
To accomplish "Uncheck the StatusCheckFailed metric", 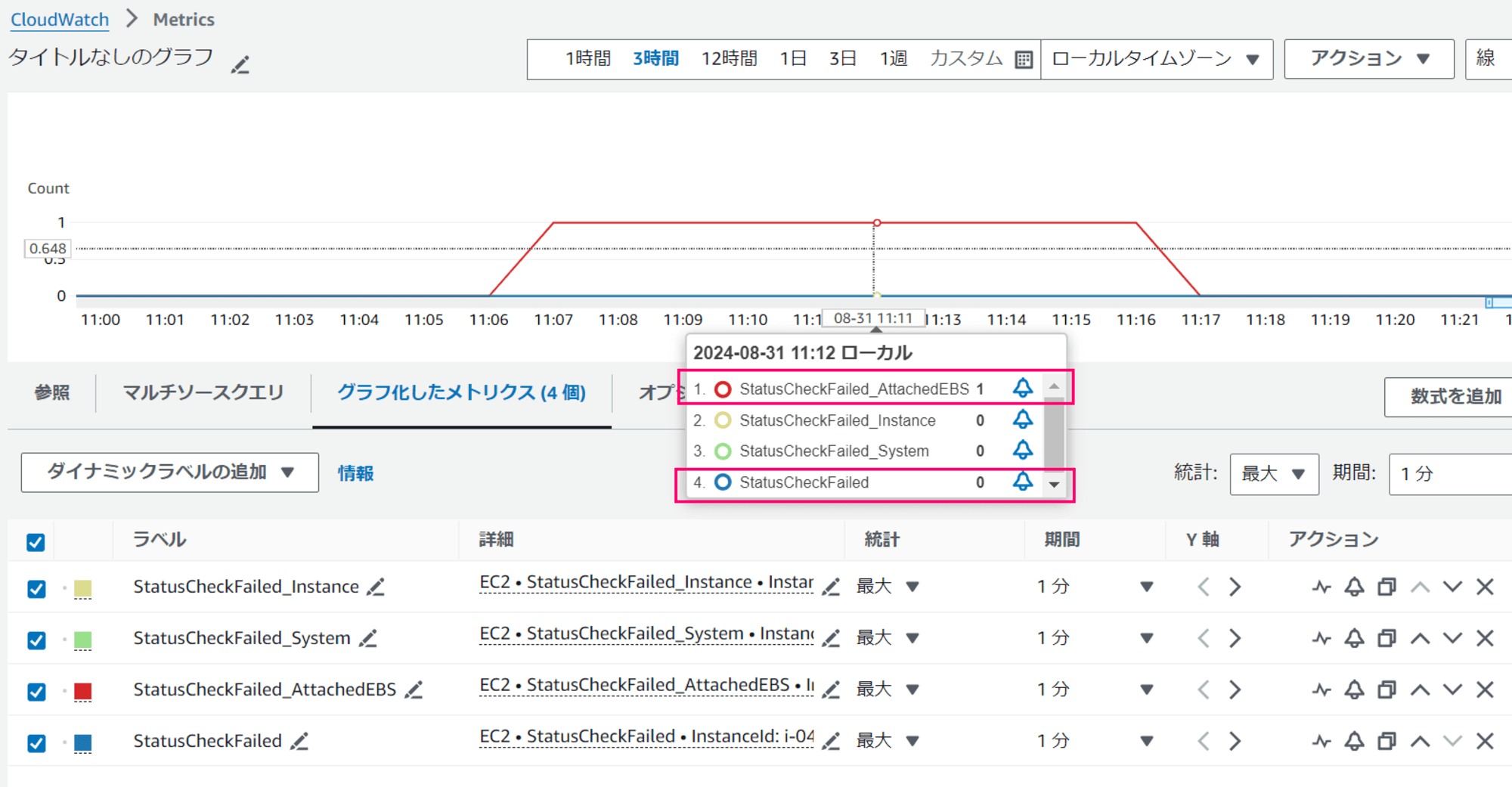I will pyautogui.click(x=36, y=742).
